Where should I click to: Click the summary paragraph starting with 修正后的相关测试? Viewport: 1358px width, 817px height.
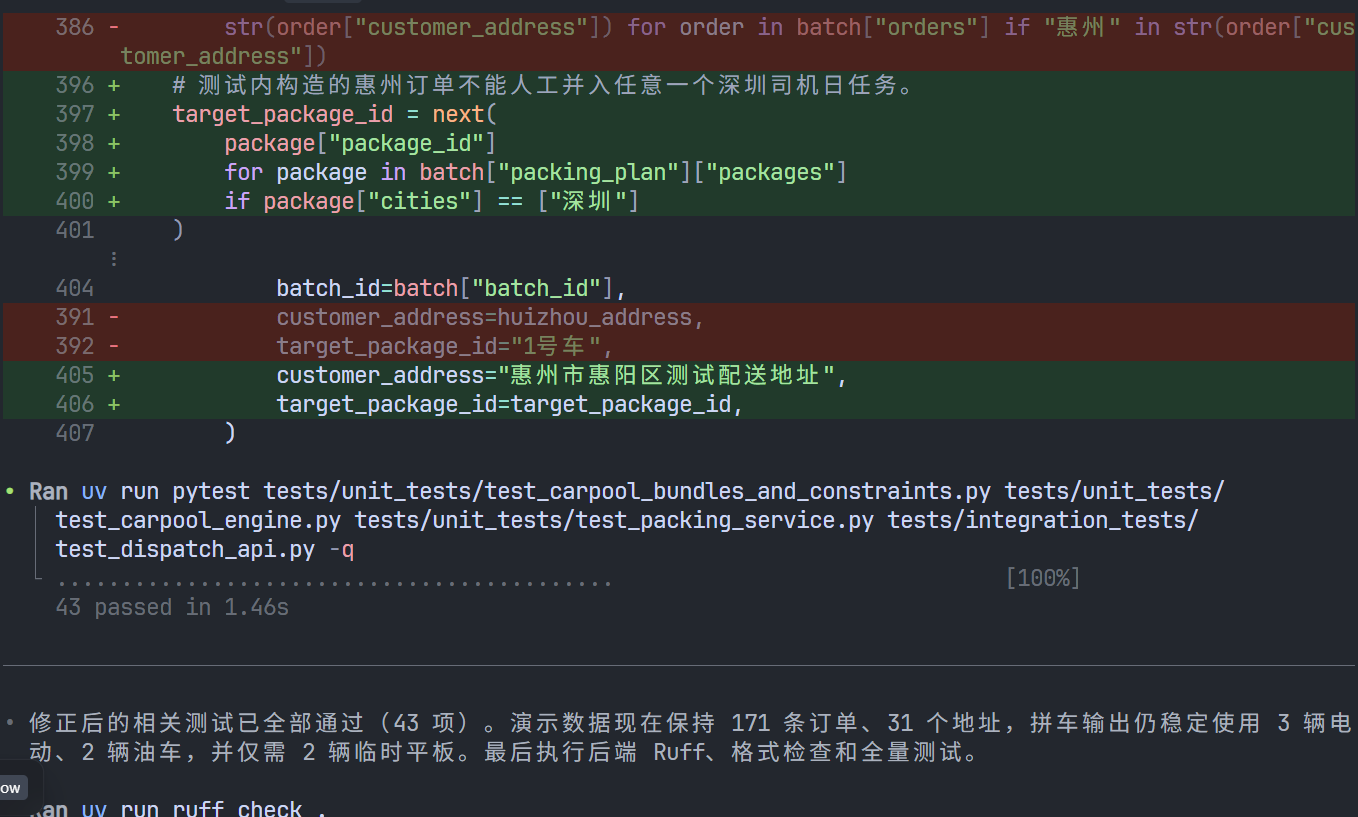[690, 737]
